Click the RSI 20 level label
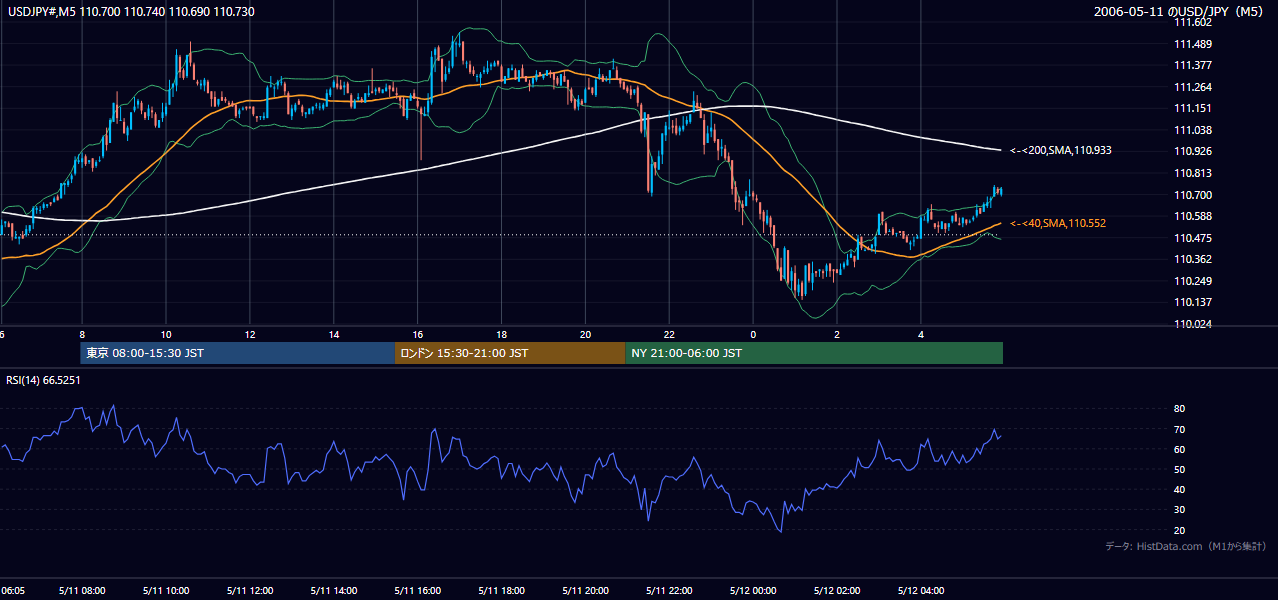 tap(1179, 530)
